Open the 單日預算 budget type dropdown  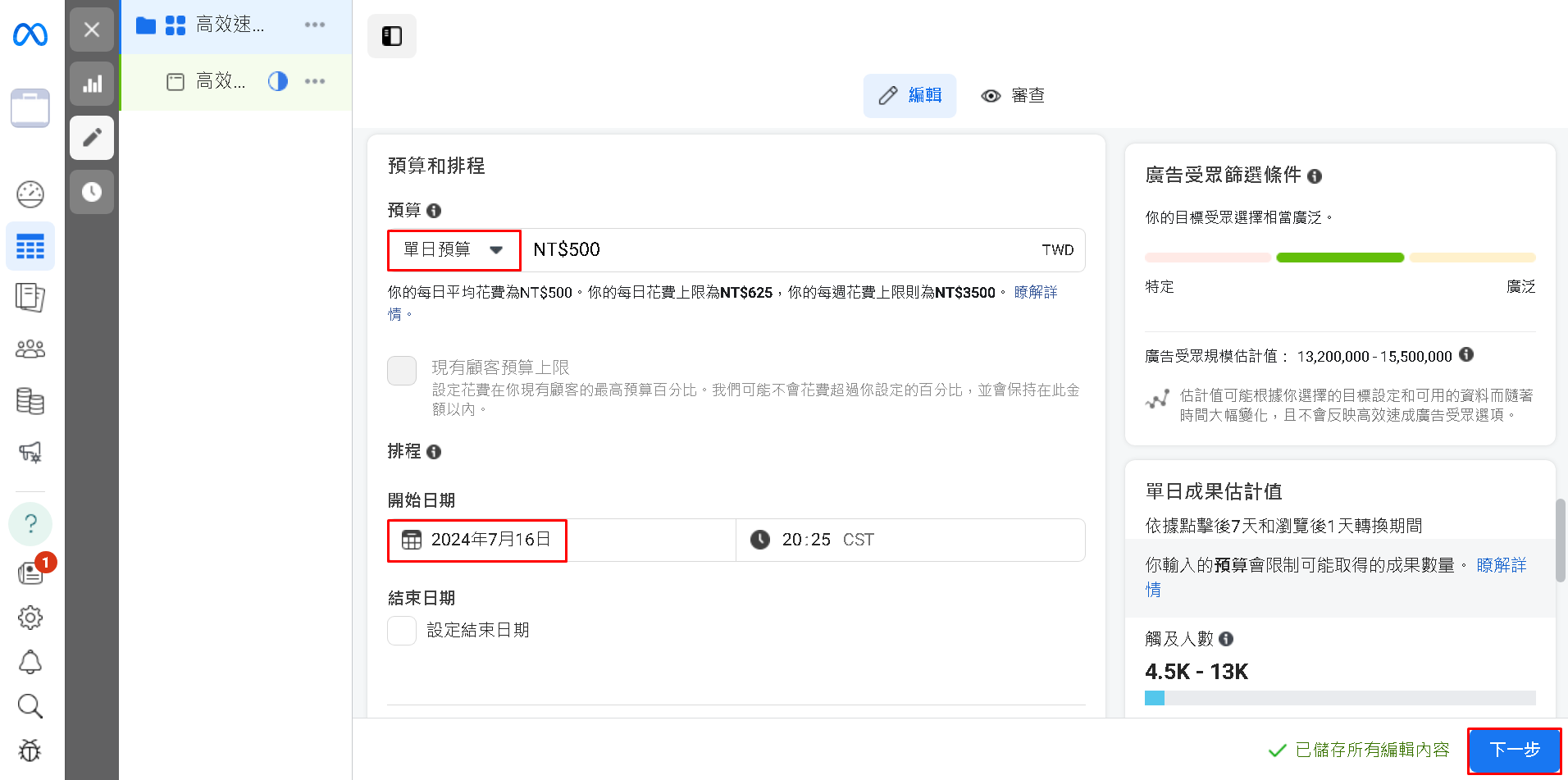pos(454,250)
